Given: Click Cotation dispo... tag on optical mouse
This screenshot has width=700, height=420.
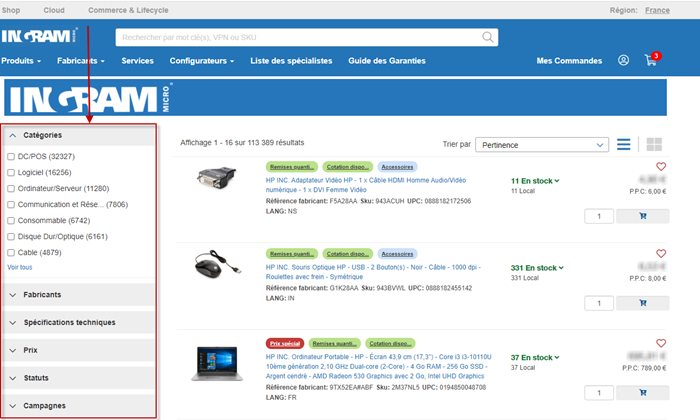Looking at the screenshot, I should point(348,254).
